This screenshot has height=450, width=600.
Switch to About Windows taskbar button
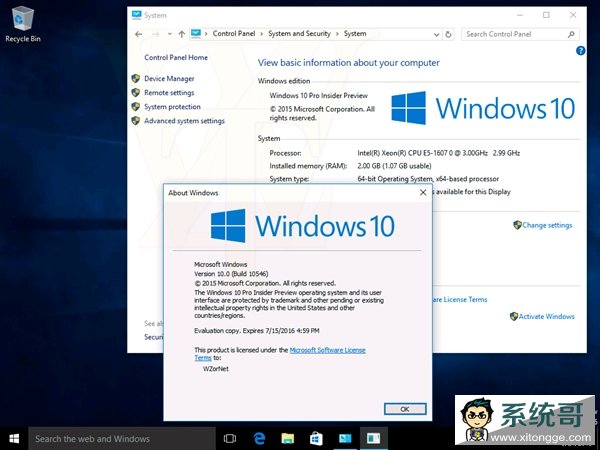tap(373, 439)
